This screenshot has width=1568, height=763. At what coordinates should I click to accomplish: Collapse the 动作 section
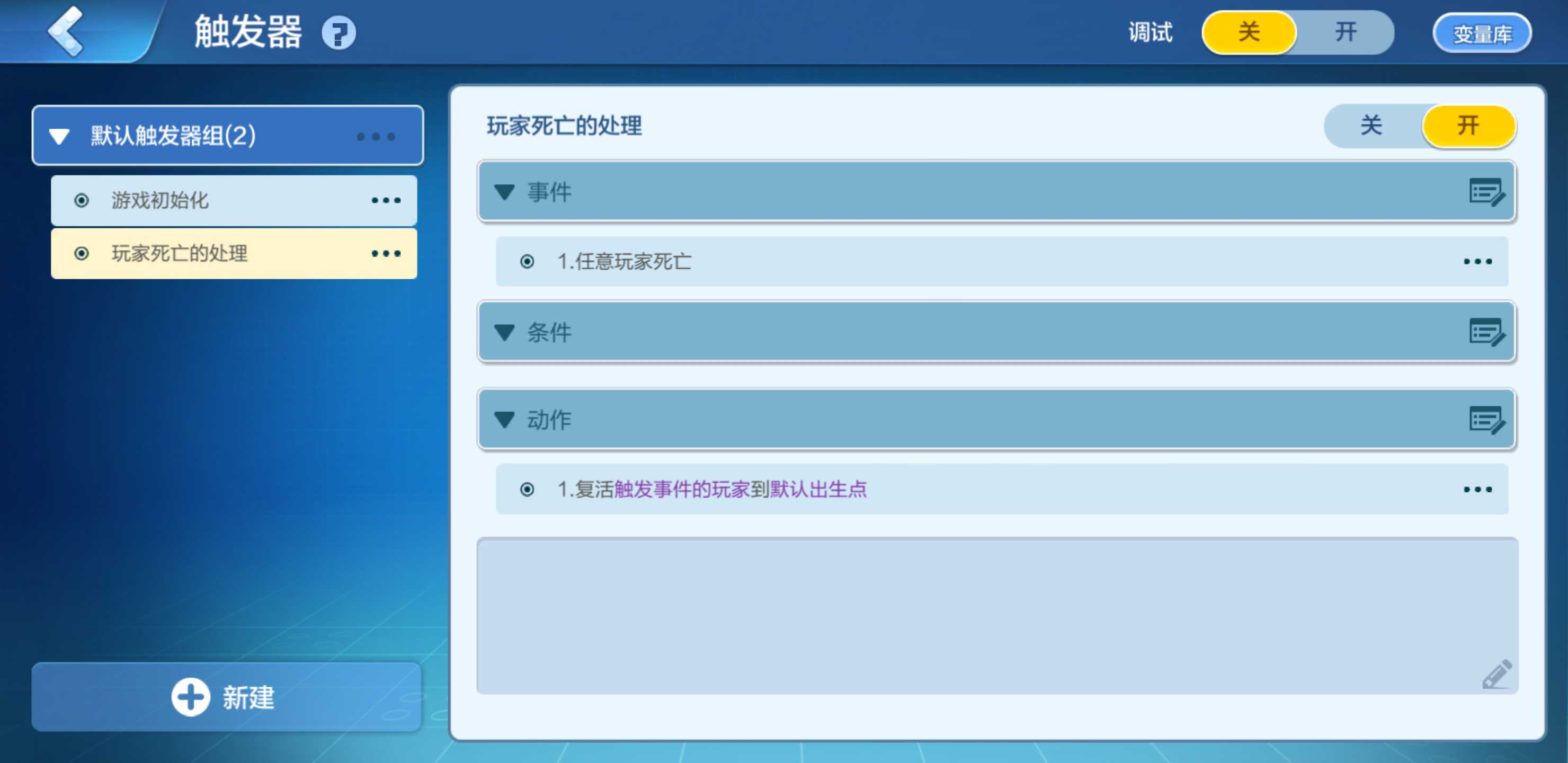click(505, 420)
